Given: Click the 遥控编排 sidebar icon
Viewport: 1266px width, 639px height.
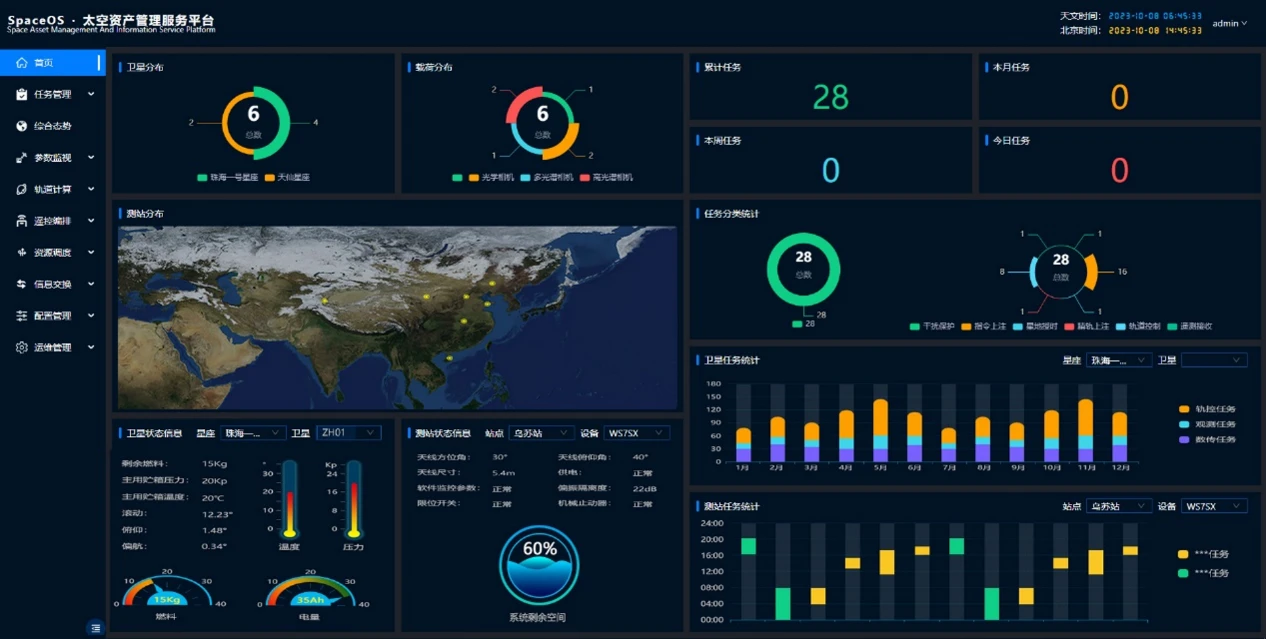Looking at the screenshot, I should click(22, 221).
